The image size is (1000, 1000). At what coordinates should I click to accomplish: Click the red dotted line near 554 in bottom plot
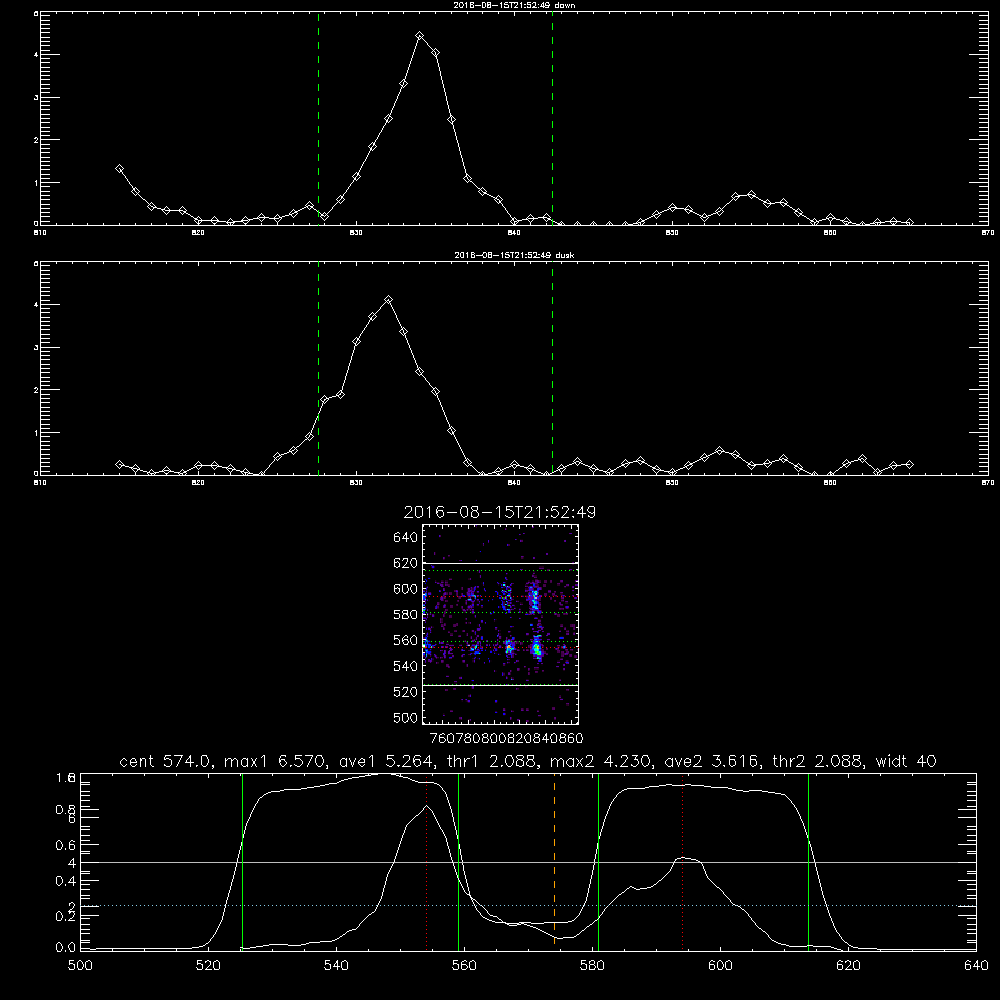click(x=426, y=861)
